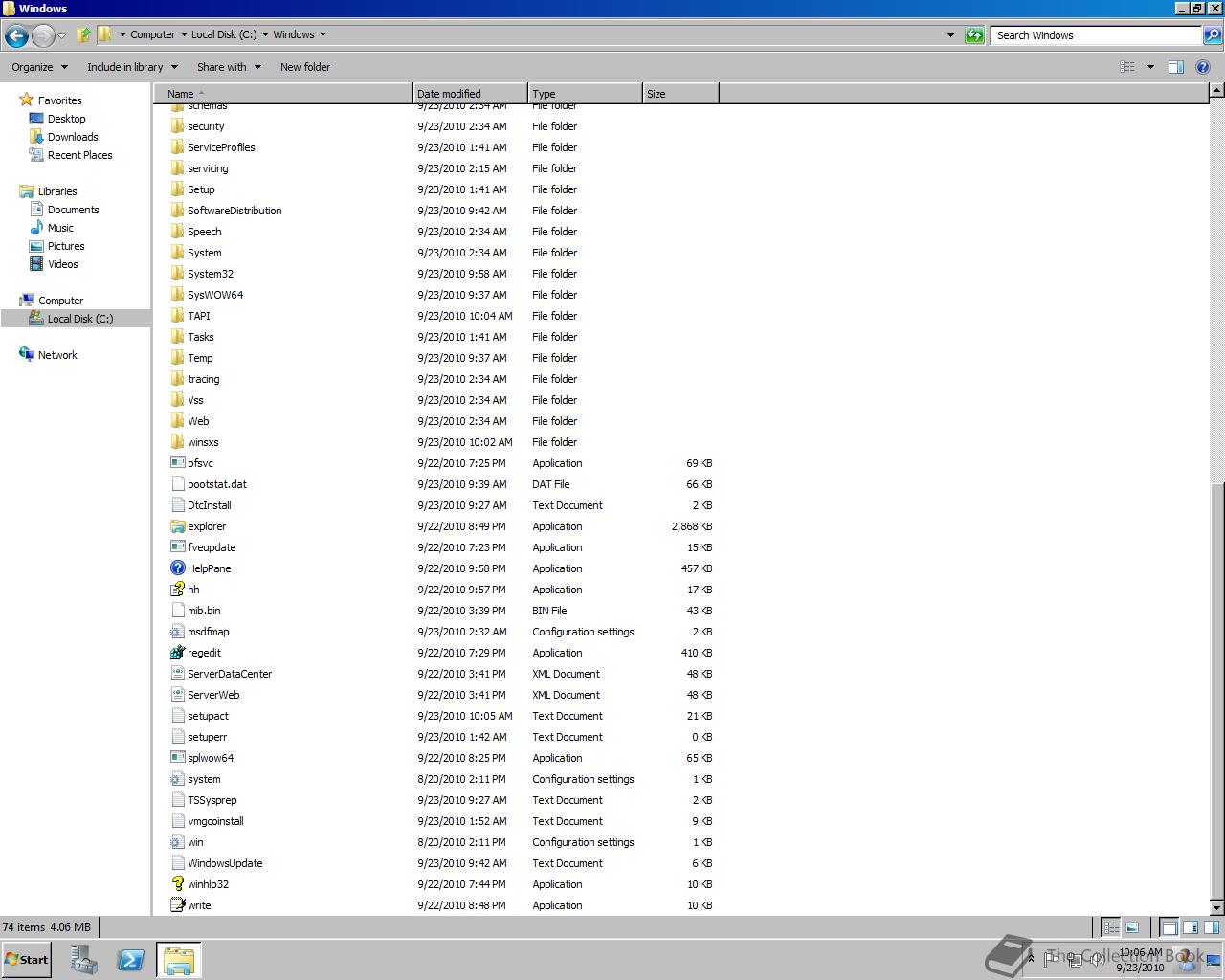This screenshot has height=980, width=1225.
Task: Click the green refresh button in address bar
Action: coord(974,35)
